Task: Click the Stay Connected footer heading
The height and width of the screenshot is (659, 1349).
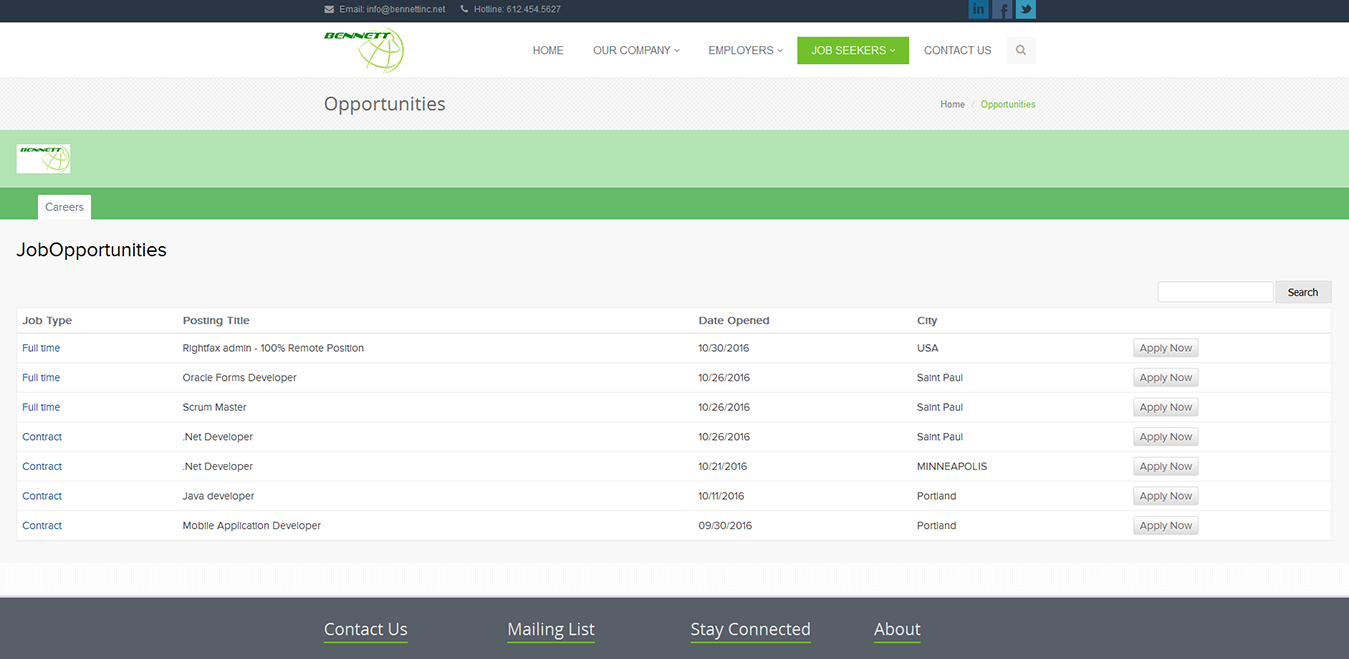Action: [750, 629]
